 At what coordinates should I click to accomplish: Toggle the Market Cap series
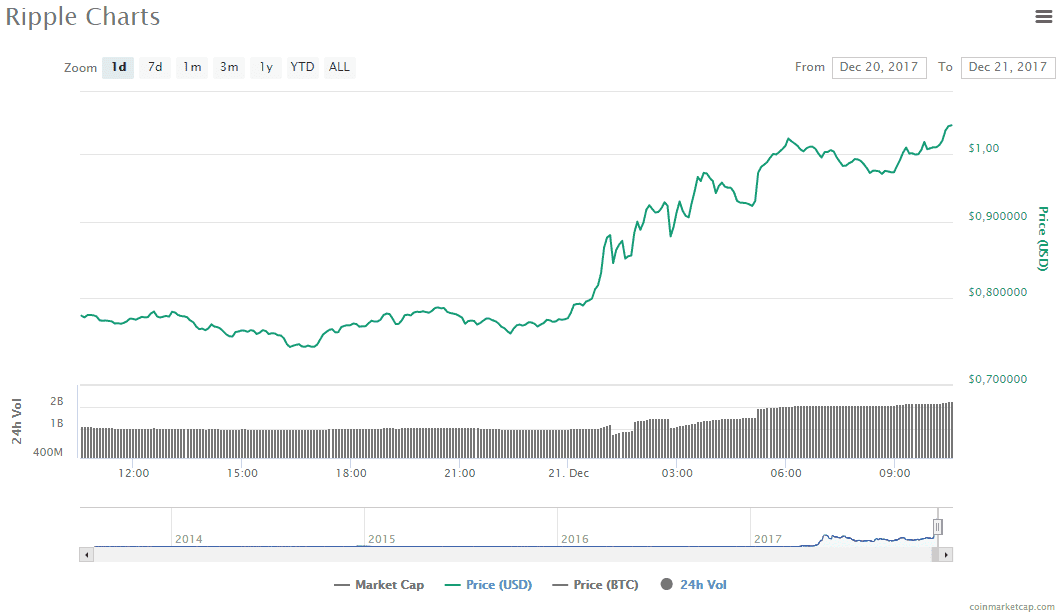click(x=379, y=585)
